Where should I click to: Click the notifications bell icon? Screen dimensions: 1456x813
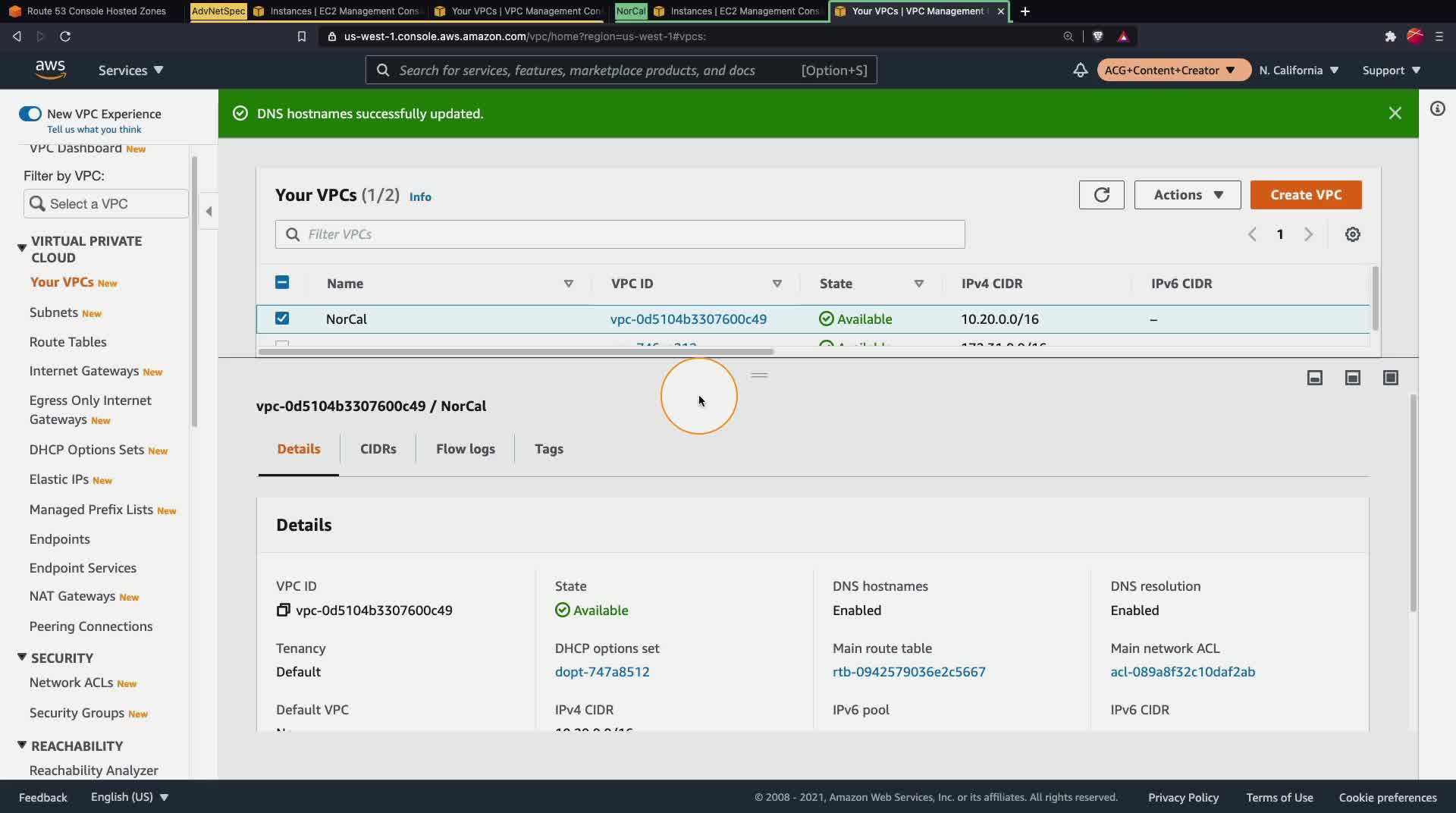pos(1080,71)
